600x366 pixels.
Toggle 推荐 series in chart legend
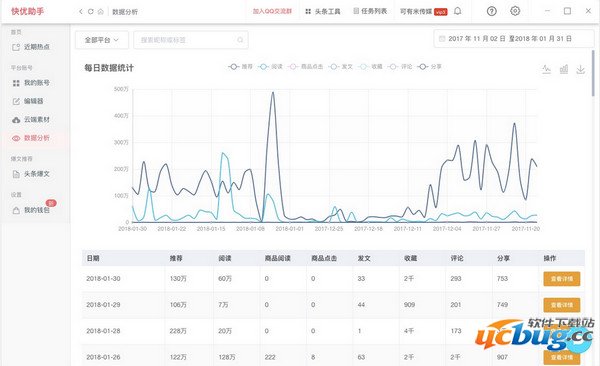(x=241, y=67)
